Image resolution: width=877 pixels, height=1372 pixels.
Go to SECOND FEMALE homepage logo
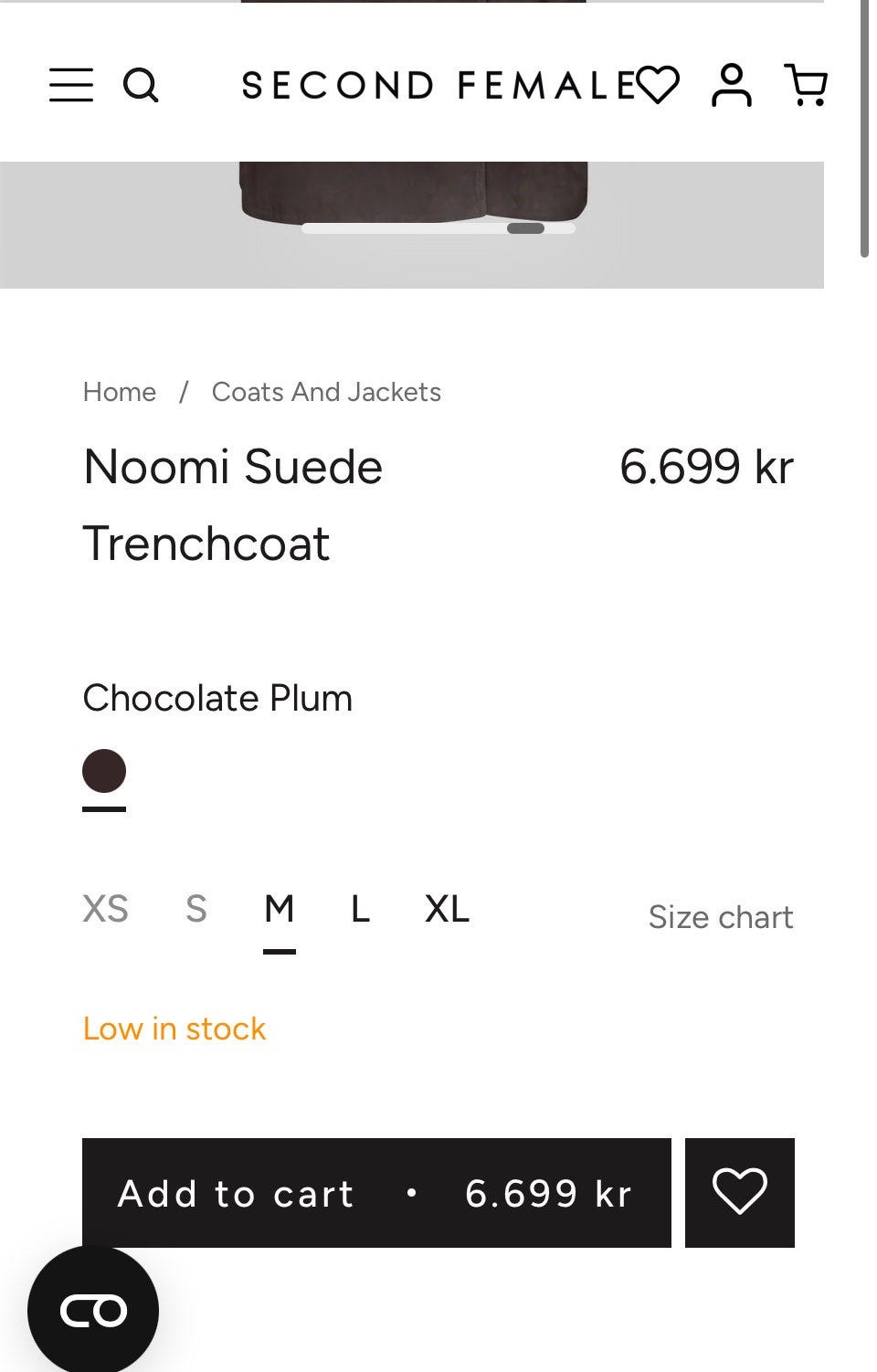(438, 86)
